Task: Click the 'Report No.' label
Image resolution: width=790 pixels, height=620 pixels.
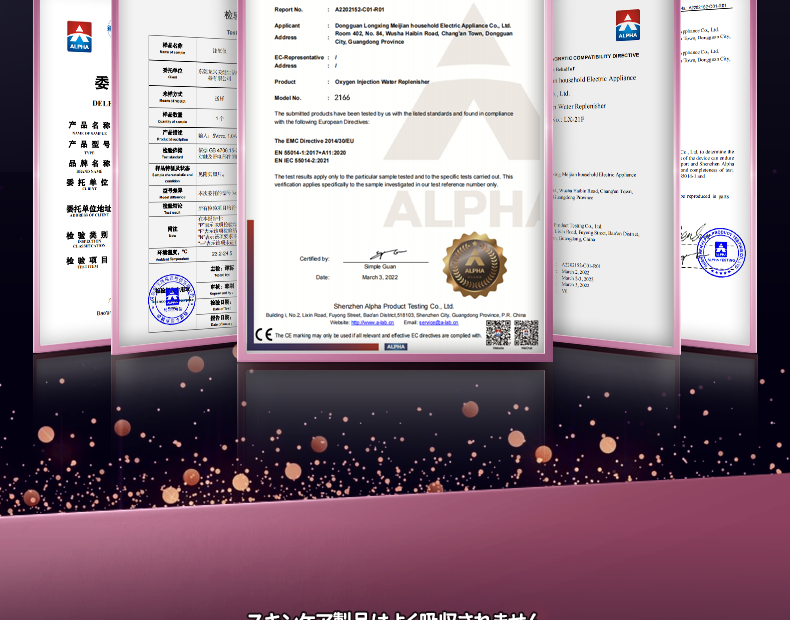Action: coord(289,10)
